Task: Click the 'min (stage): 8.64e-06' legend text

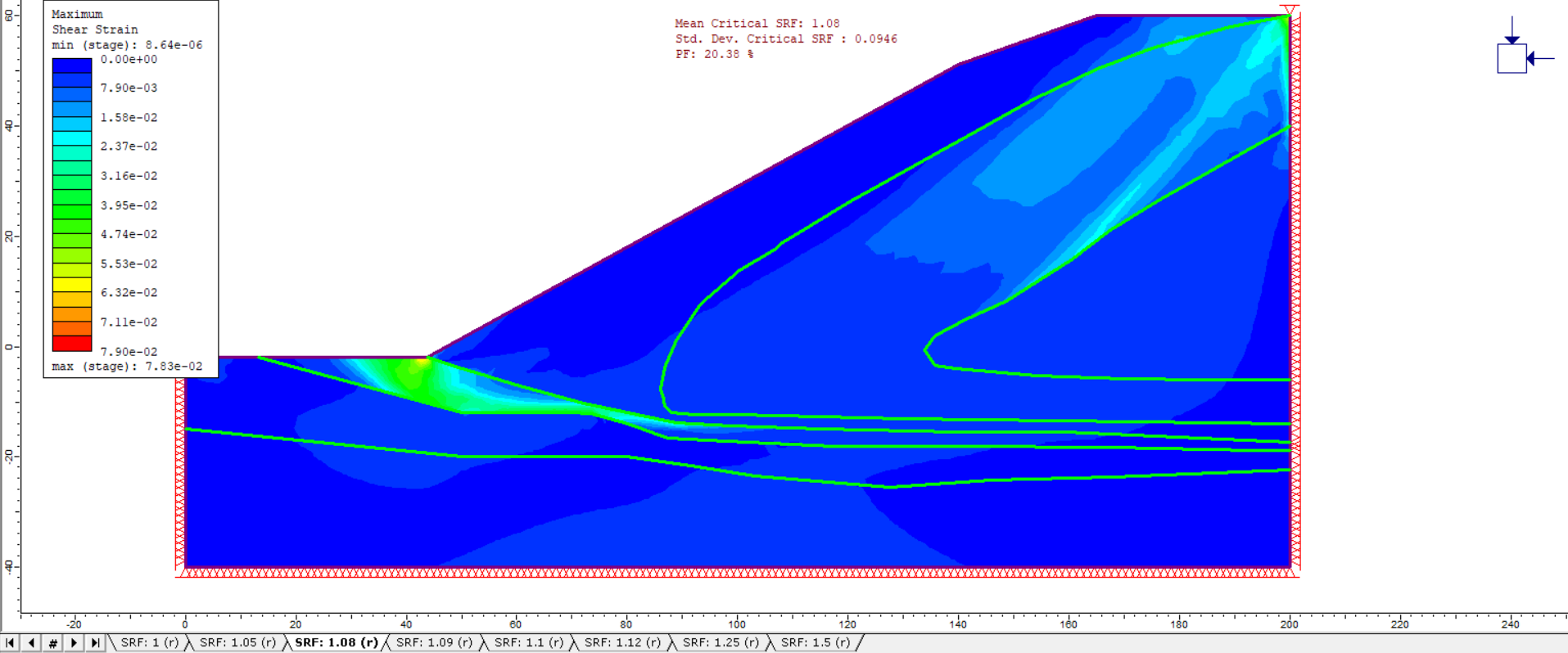Action: click(x=127, y=45)
